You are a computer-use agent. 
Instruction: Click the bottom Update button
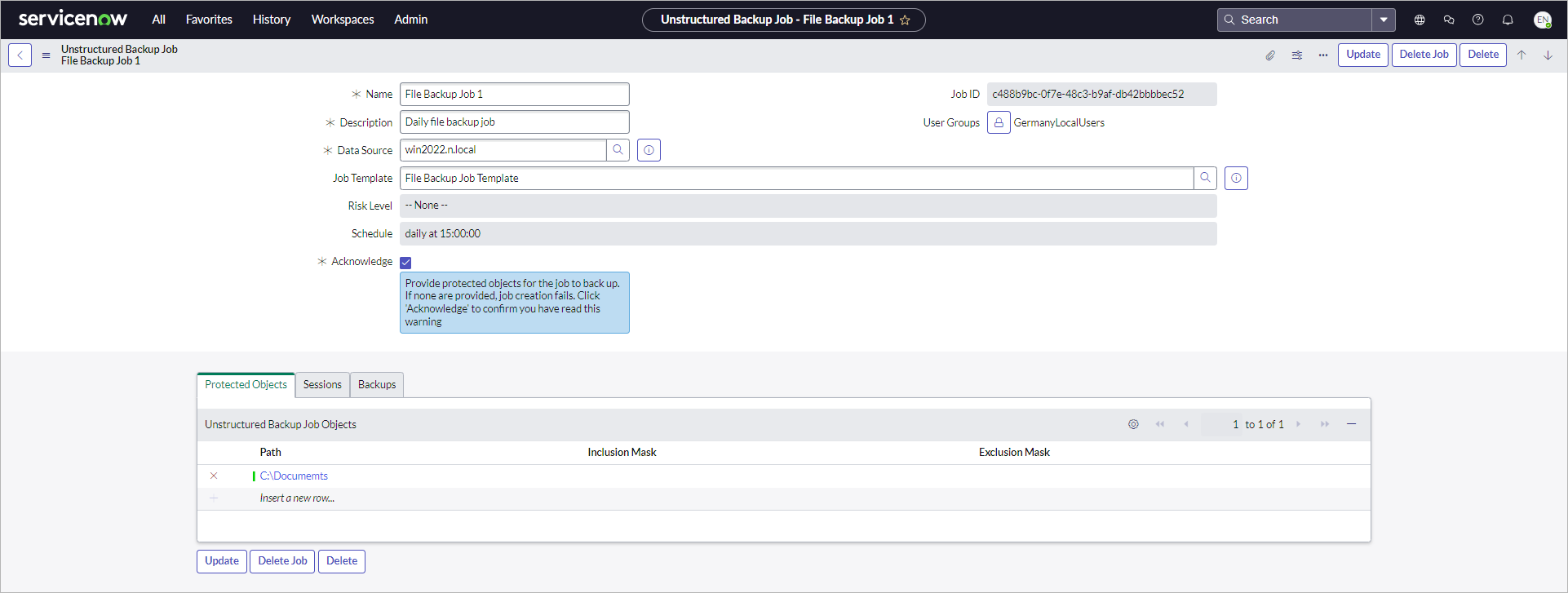coord(222,561)
